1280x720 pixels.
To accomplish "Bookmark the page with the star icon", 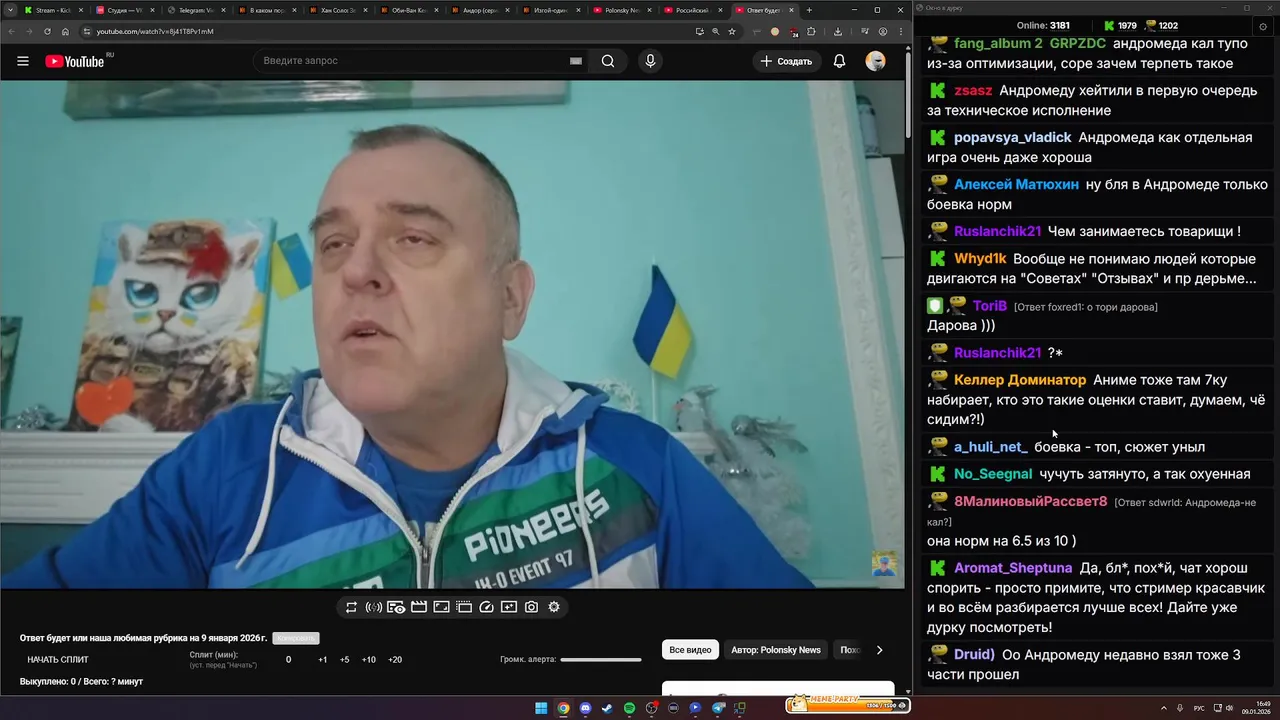I will click(x=732, y=31).
